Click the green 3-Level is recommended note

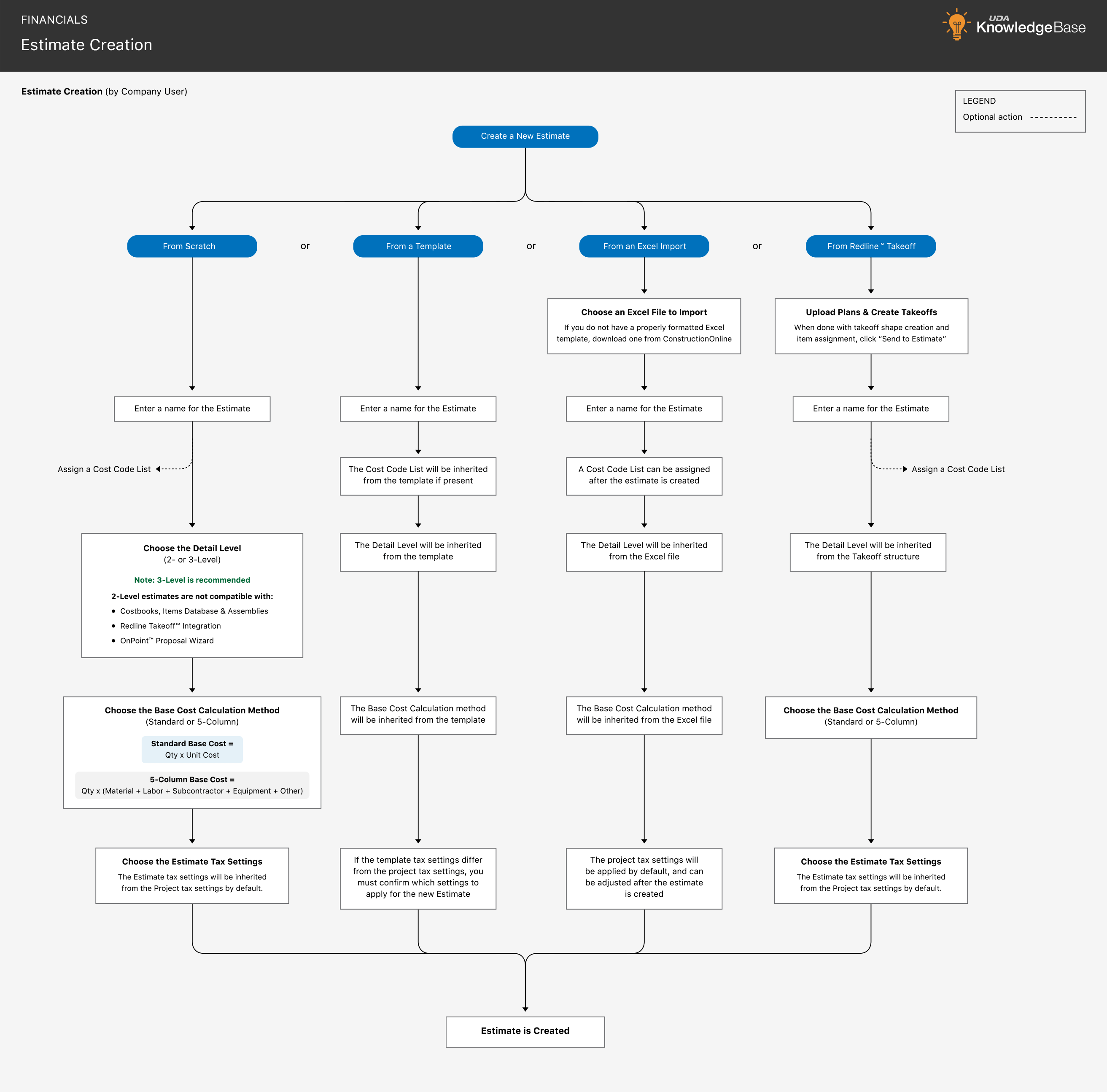click(x=192, y=580)
